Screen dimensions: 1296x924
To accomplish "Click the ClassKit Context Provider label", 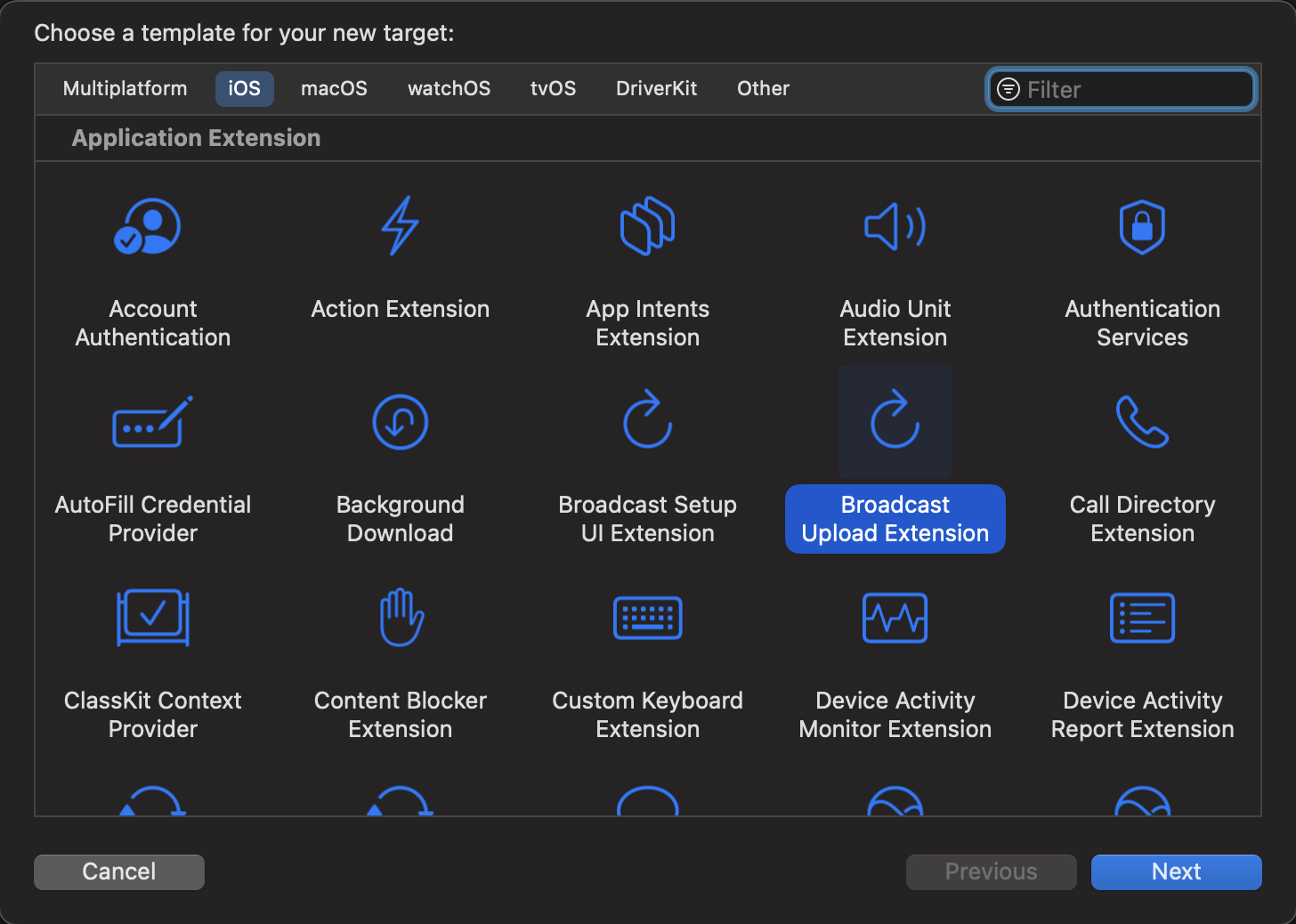I will (152, 715).
